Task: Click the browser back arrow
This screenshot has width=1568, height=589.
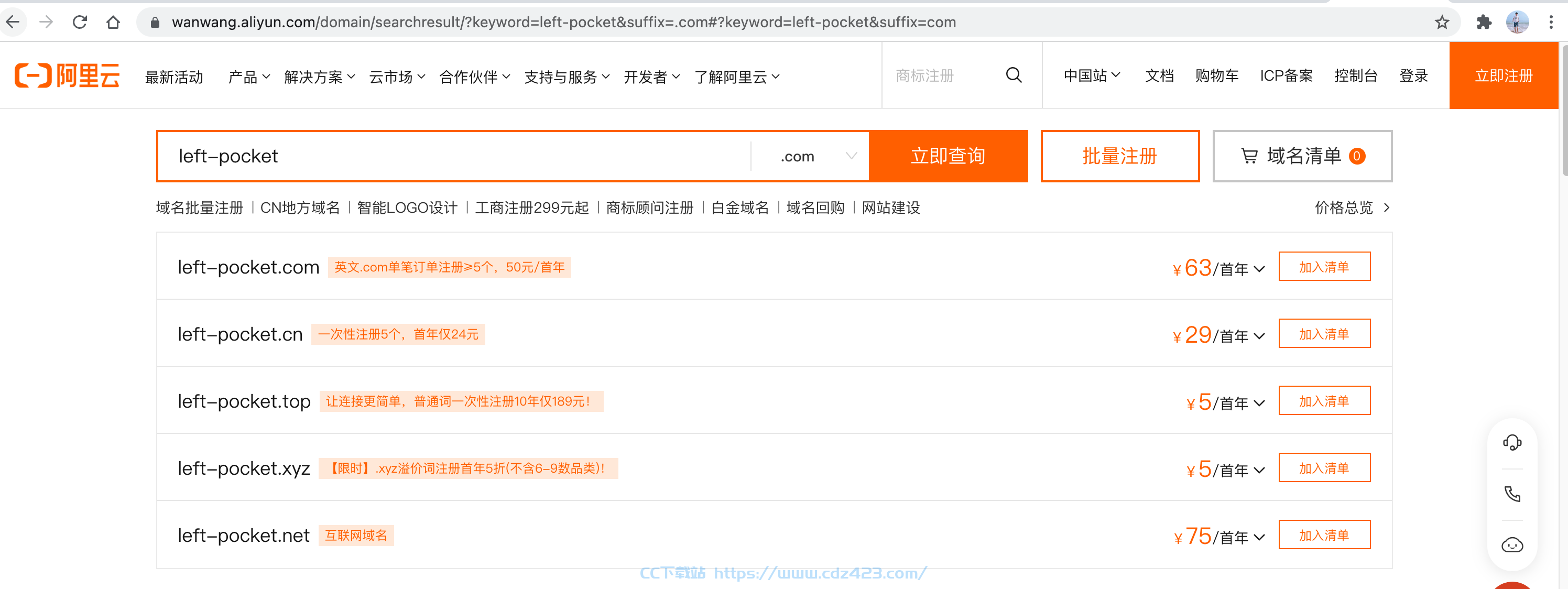Action: pos(13,23)
